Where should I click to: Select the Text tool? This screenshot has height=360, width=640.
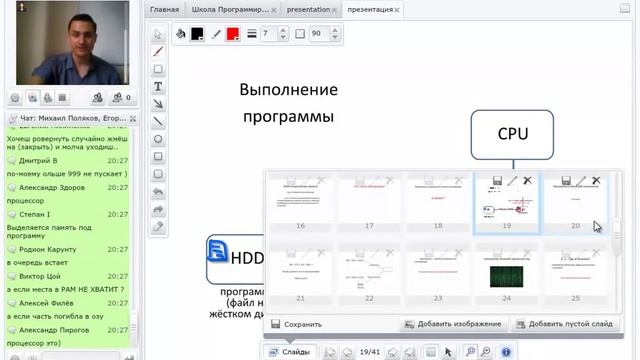click(x=158, y=87)
